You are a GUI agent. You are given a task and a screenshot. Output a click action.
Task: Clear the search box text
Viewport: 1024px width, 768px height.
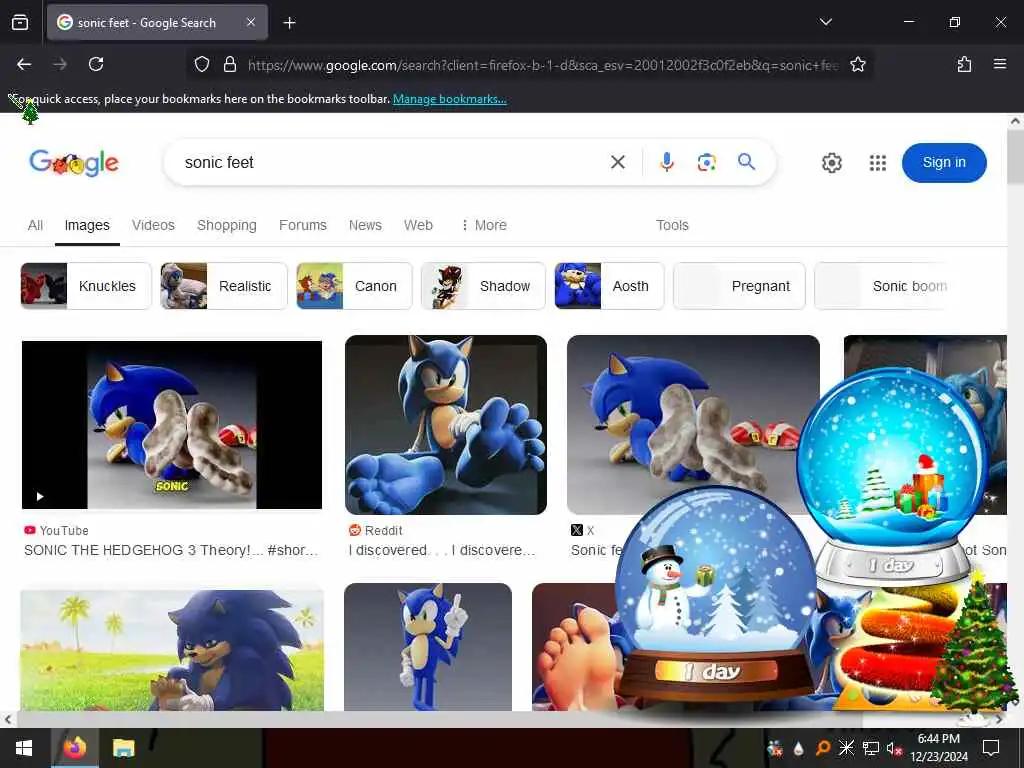tap(618, 162)
